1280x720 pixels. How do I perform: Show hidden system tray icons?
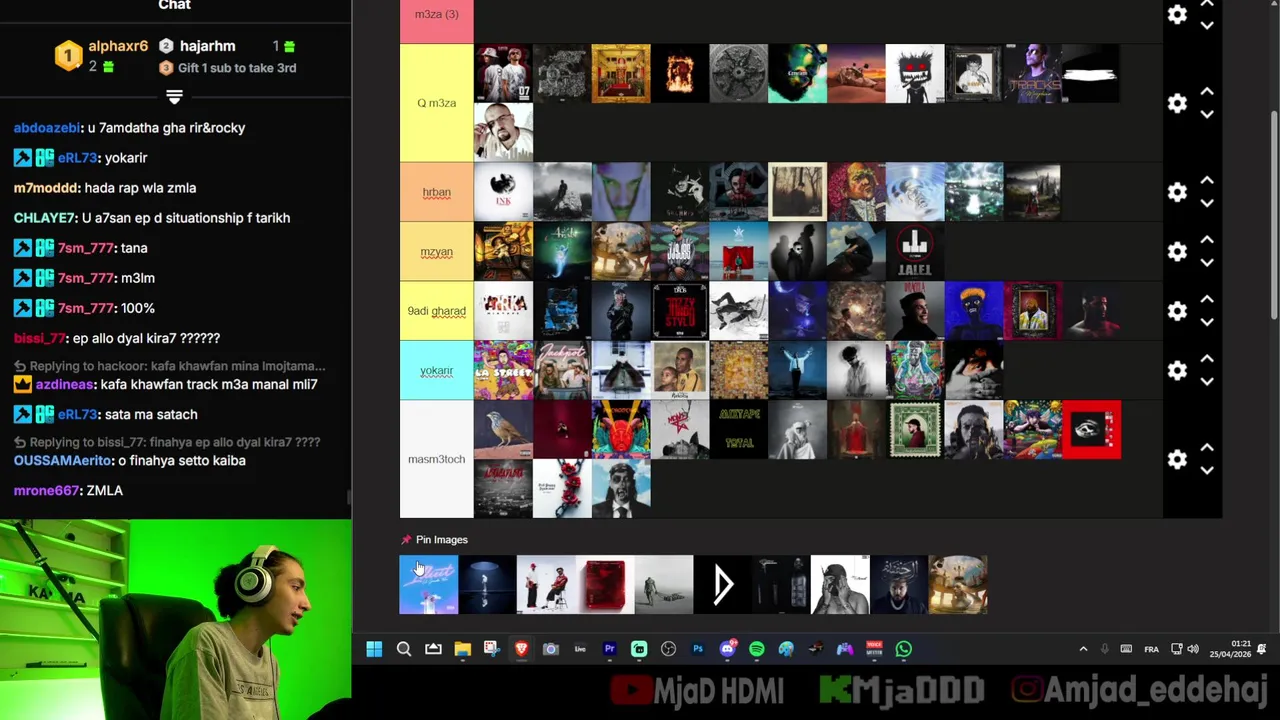click(x=1083, y=649)
